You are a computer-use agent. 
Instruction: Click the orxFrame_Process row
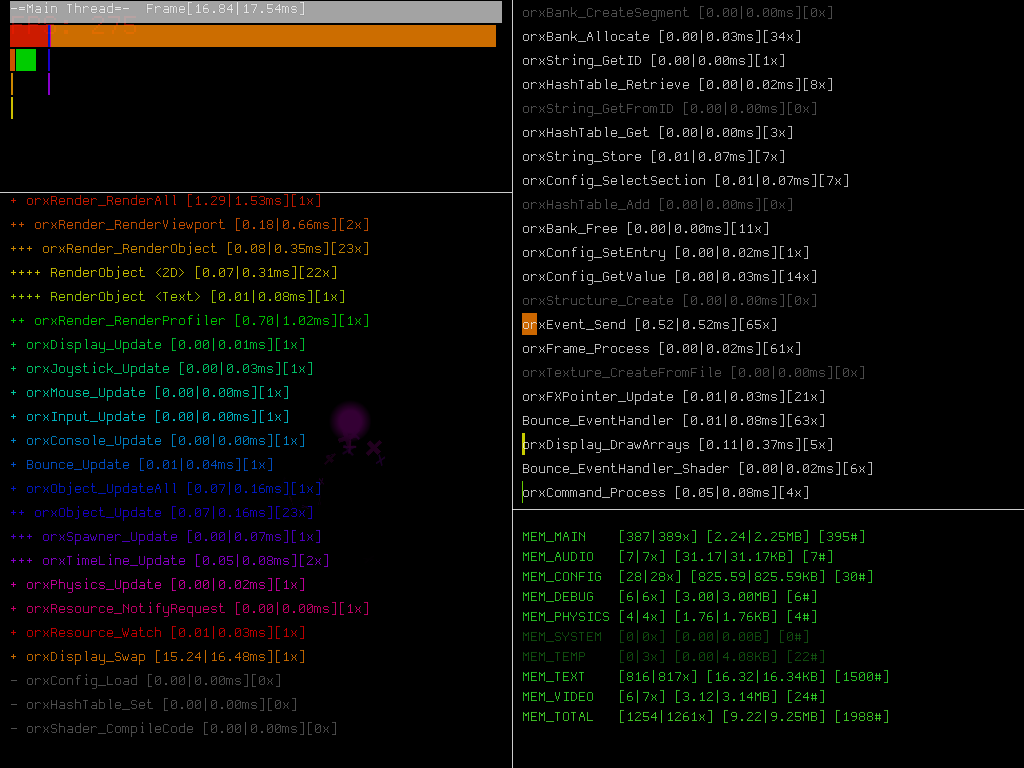pyautogui.click(x=662, y=349)
